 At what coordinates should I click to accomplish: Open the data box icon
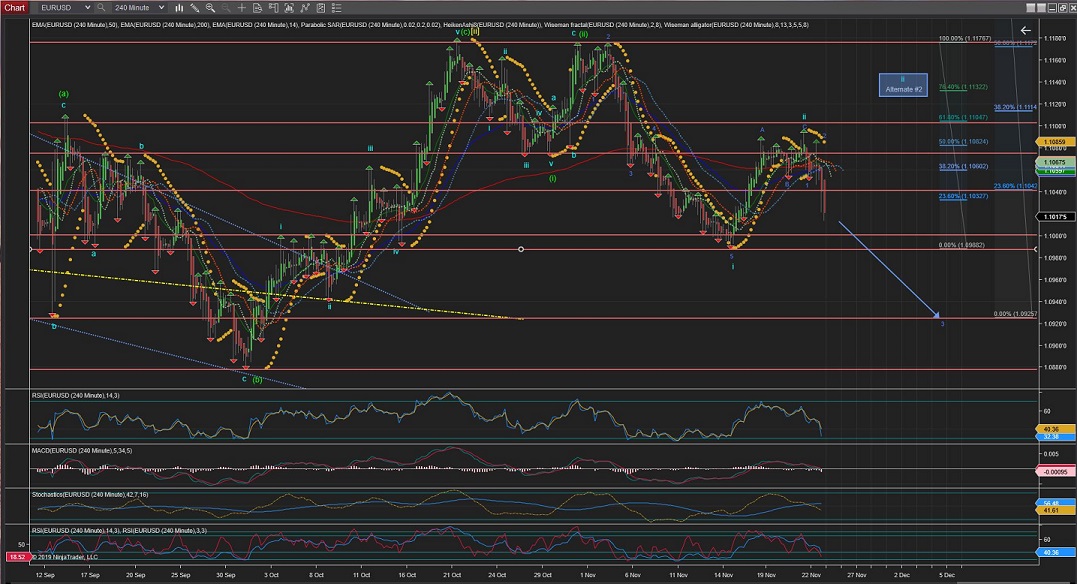click(259, 7)
